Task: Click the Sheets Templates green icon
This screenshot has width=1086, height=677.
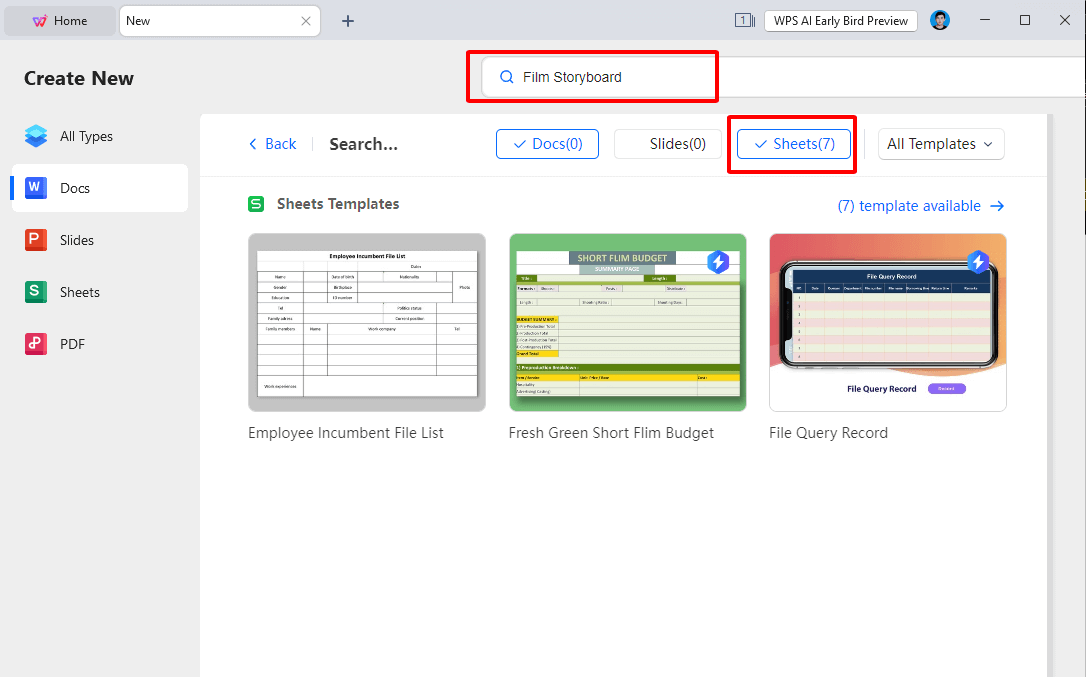Action: 256,204
